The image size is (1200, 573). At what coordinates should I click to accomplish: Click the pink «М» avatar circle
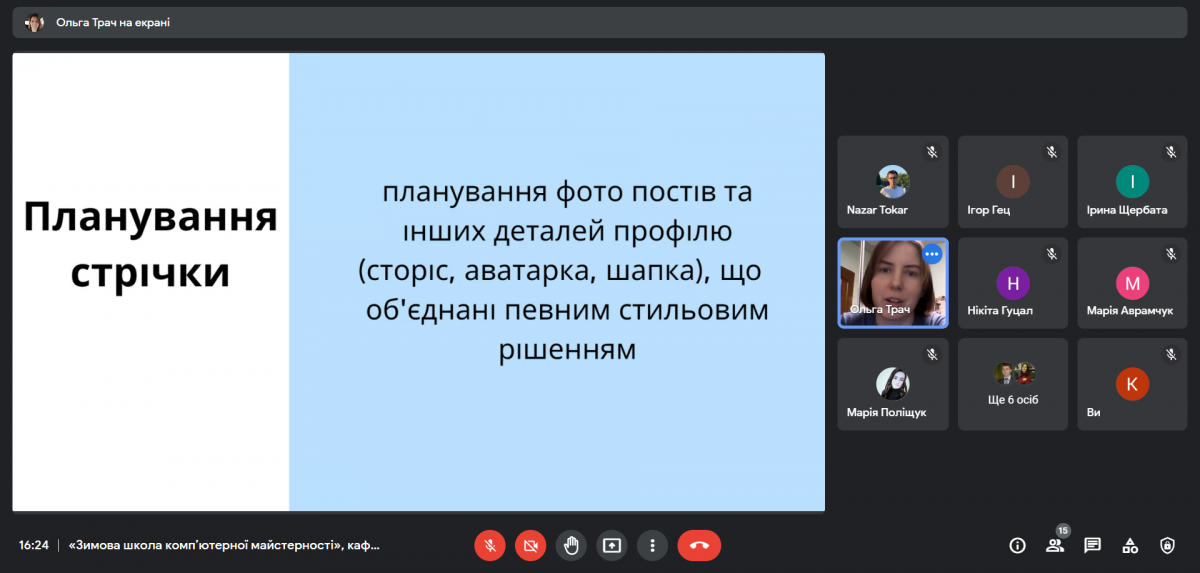1132,283
